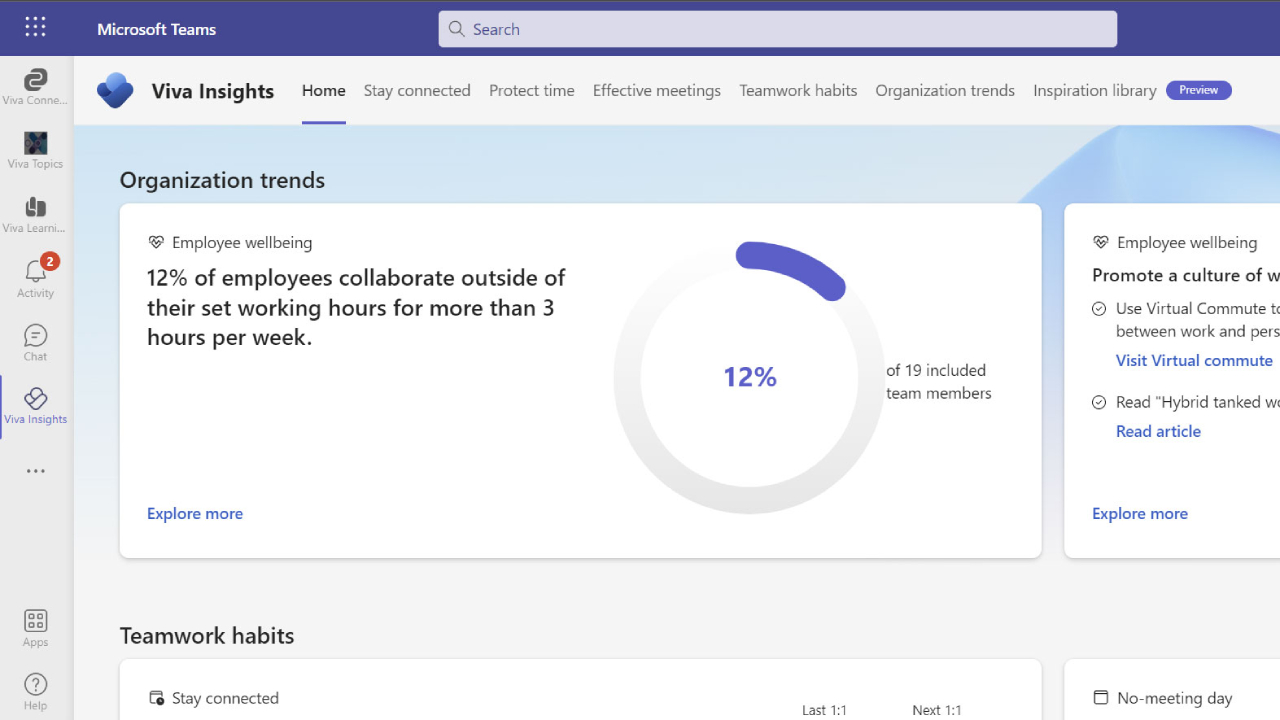Click the No-meeting day calendar icon
The width and height of the screenshot is (1280, 720).
coord(1101,697)
